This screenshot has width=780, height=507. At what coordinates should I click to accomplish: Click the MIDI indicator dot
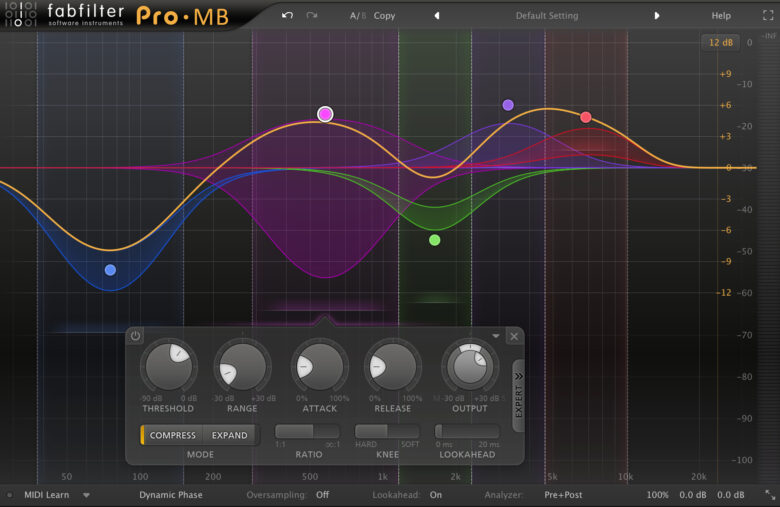point(9,495)
